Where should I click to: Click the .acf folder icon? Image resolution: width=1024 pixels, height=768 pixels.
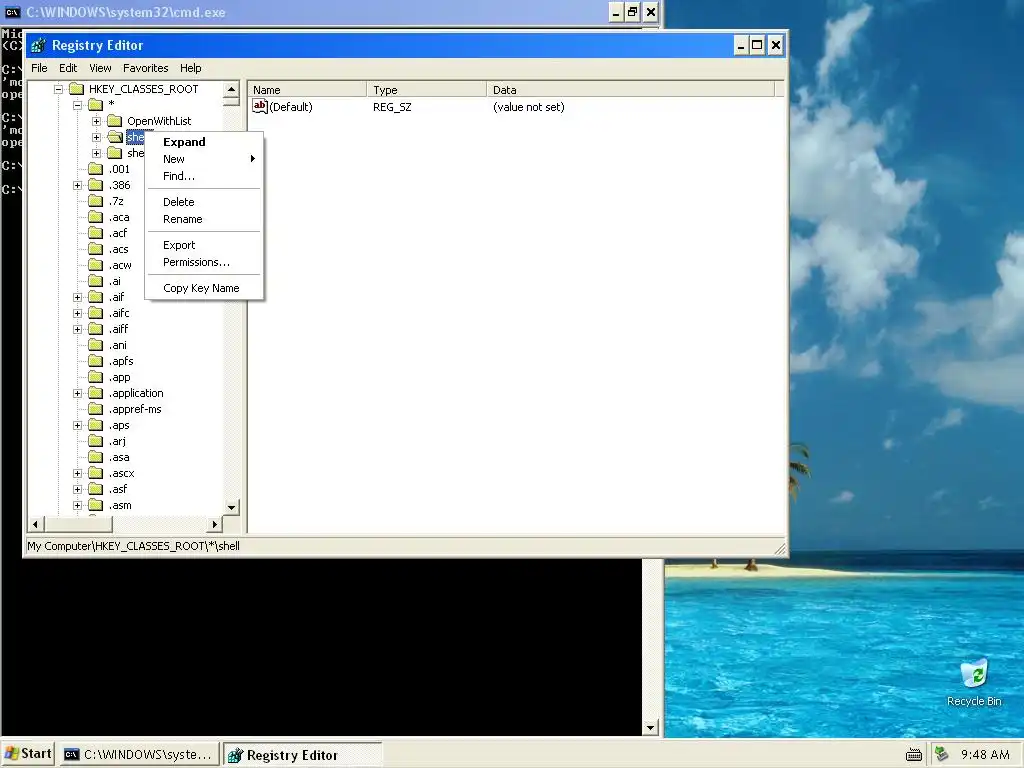[x=96, y=233]
